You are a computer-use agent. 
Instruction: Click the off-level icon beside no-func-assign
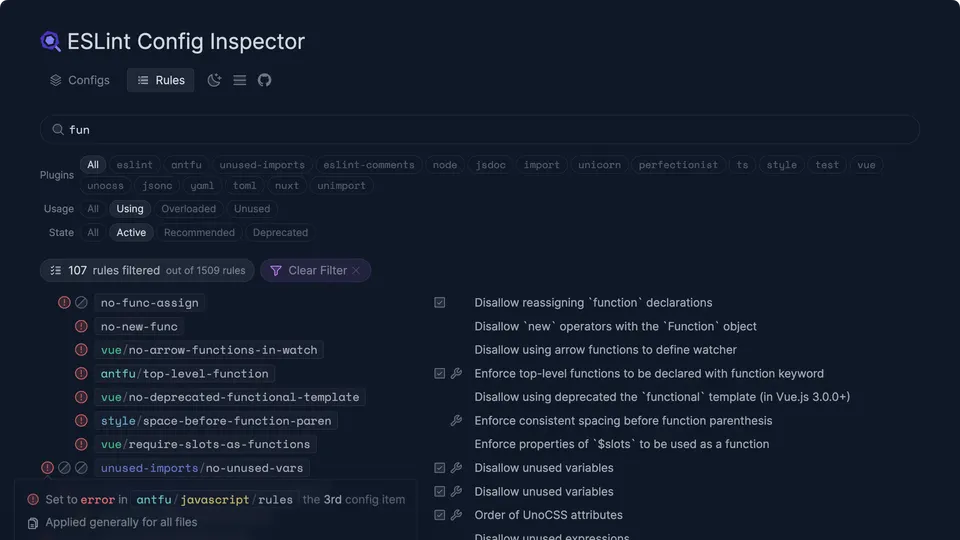(81, 302)
